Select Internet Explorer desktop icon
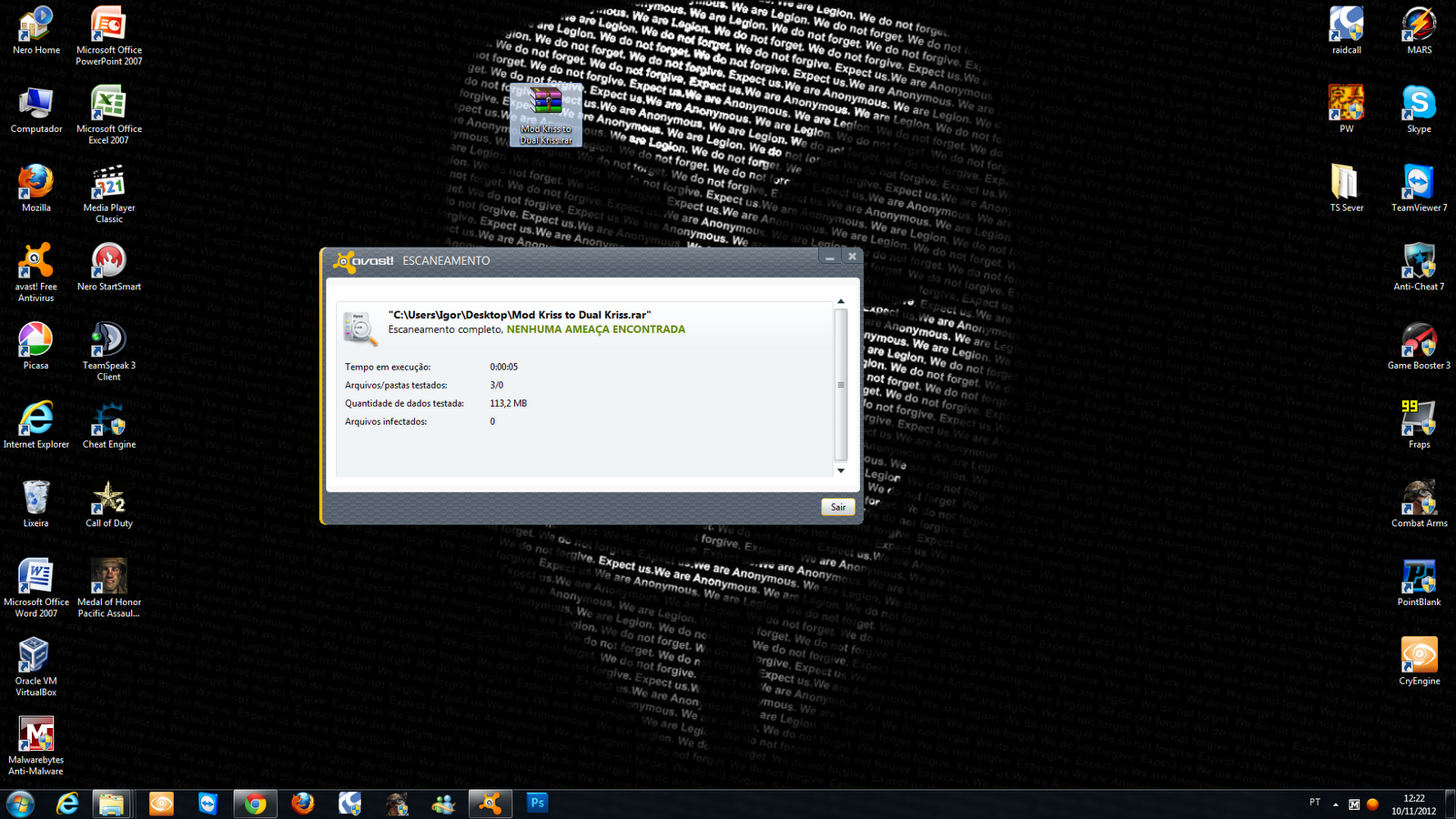1456x819 pixels. click(x=36, y=425)
